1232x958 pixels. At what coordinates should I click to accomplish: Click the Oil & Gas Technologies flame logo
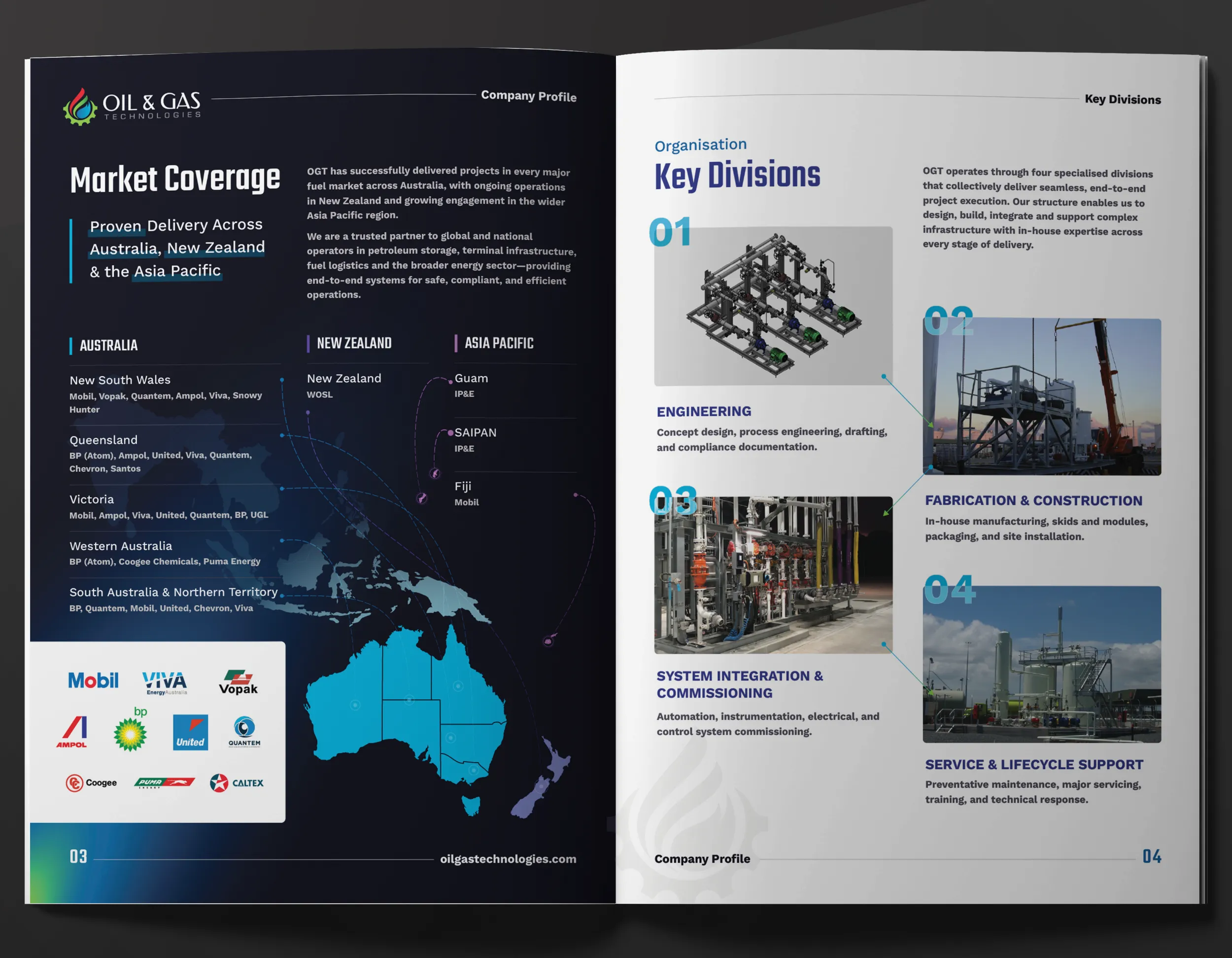[81, 106]
